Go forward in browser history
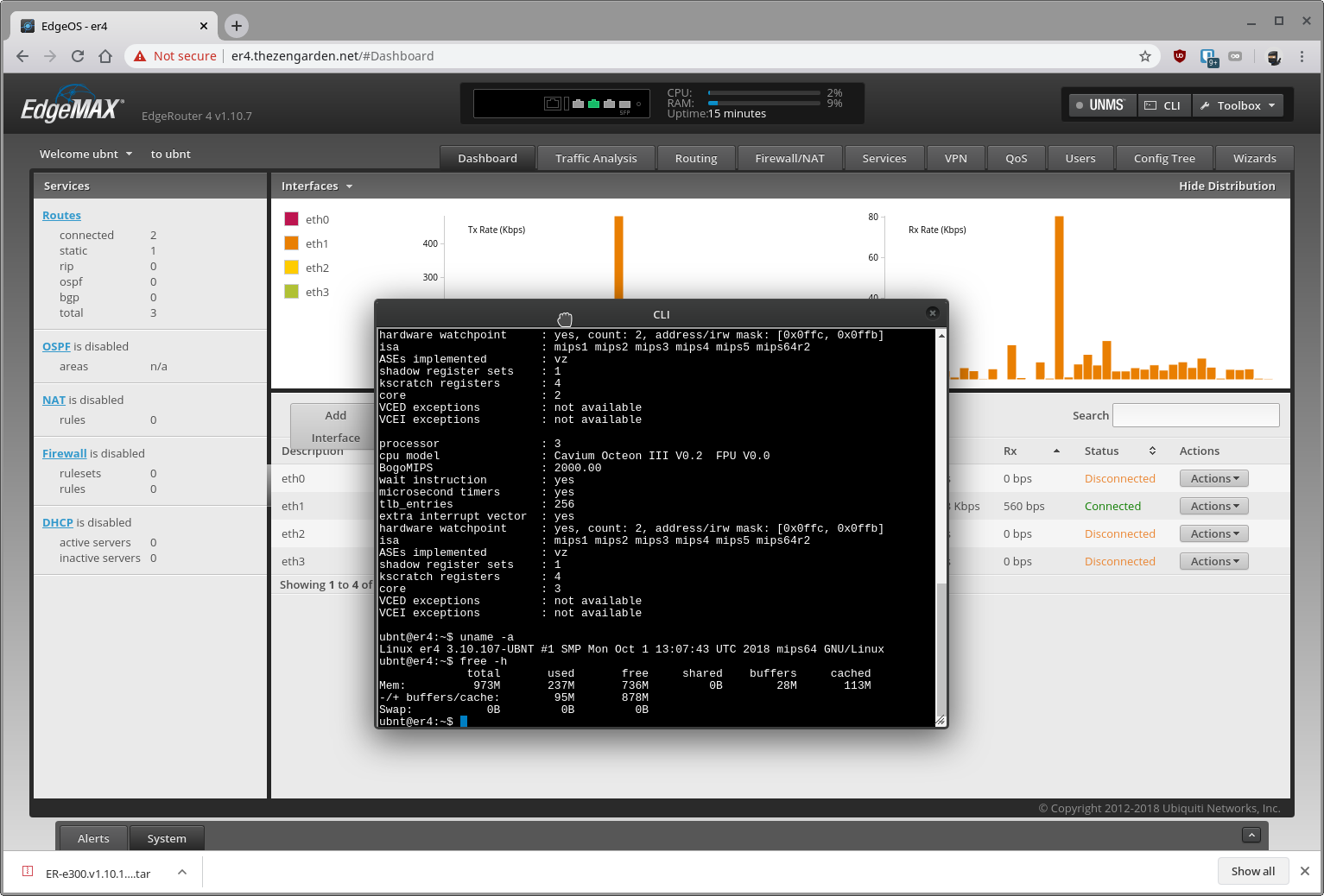Image resolution: width=1324 pixels, height=896 pixels. 50,56
